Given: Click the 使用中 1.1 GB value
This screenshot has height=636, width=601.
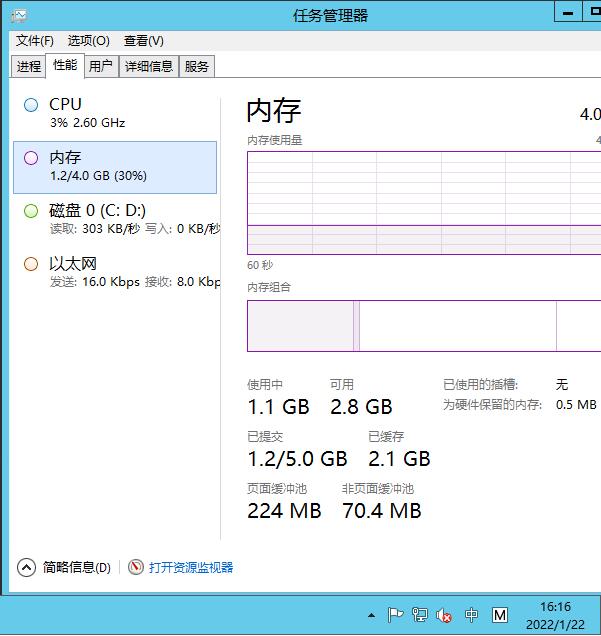Looking at the screenshot, I should [279, 406].
